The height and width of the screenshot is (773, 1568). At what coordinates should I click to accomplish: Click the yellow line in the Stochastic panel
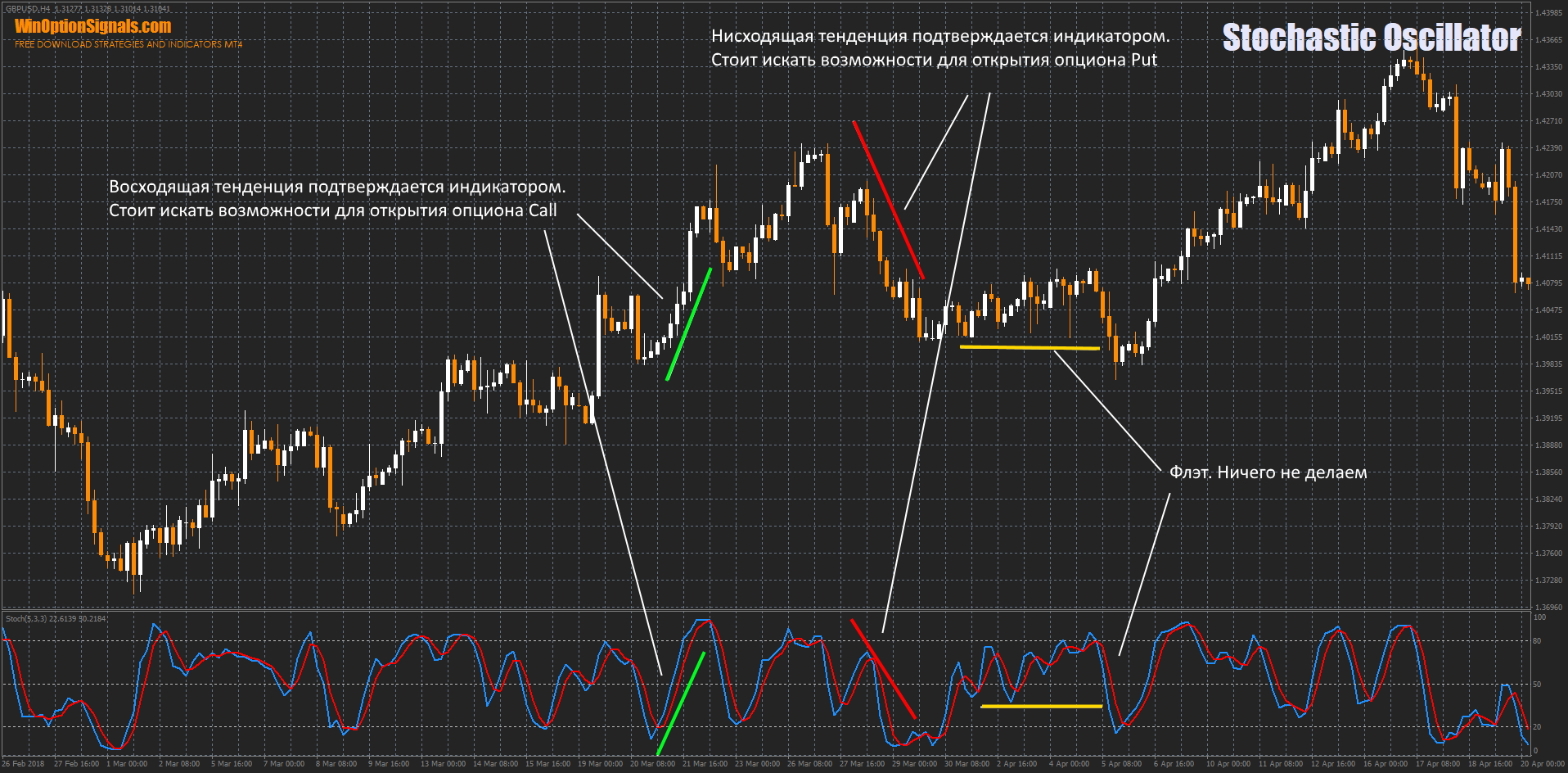coord(1041,706)
